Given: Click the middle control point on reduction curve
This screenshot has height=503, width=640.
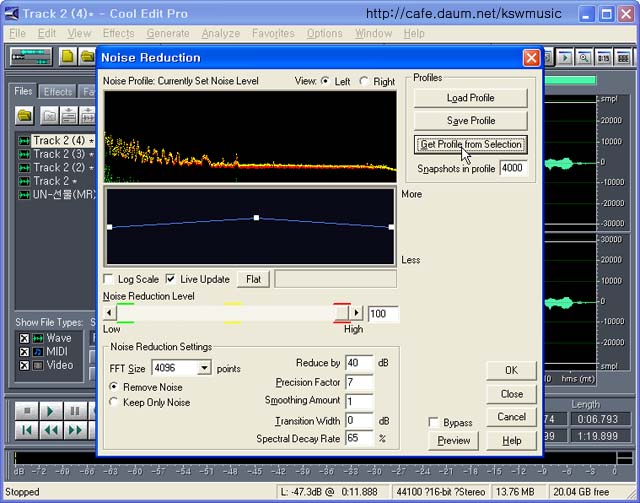Looking at the screenshot, I should click(x=256, y=218).
